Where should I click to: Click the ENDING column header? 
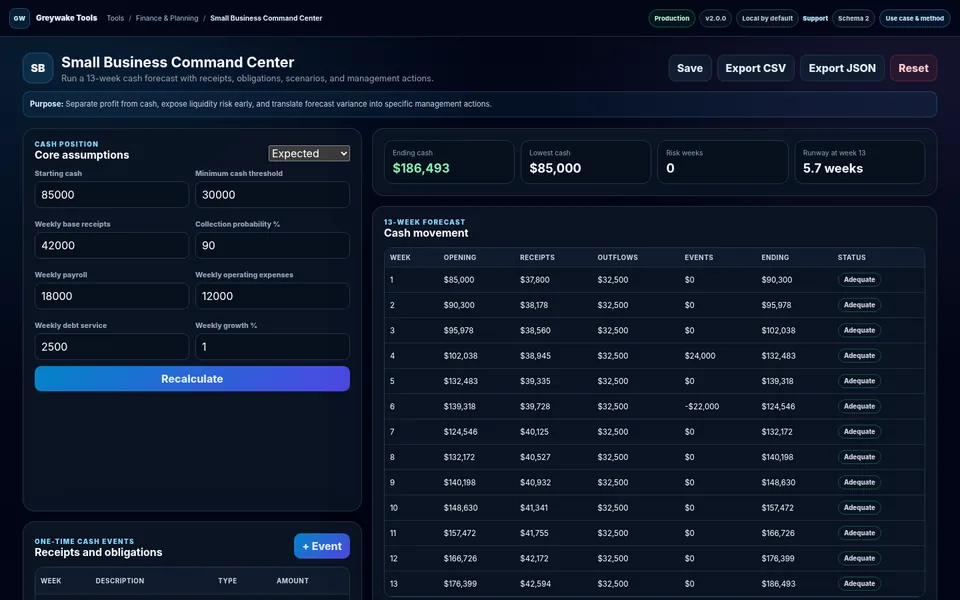click(x=775, y=258)
